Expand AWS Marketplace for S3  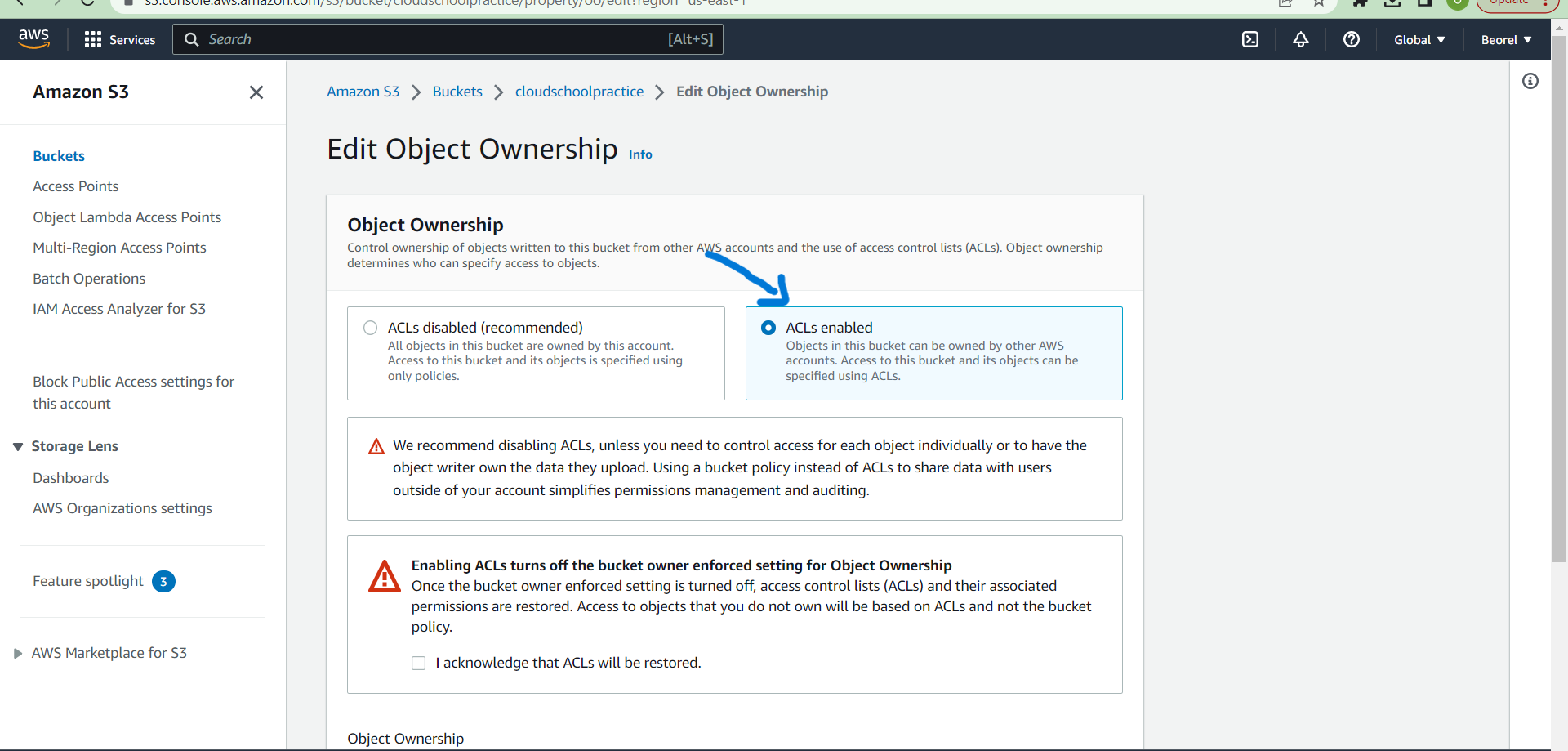pyautogui.click(x=18, y=653)
